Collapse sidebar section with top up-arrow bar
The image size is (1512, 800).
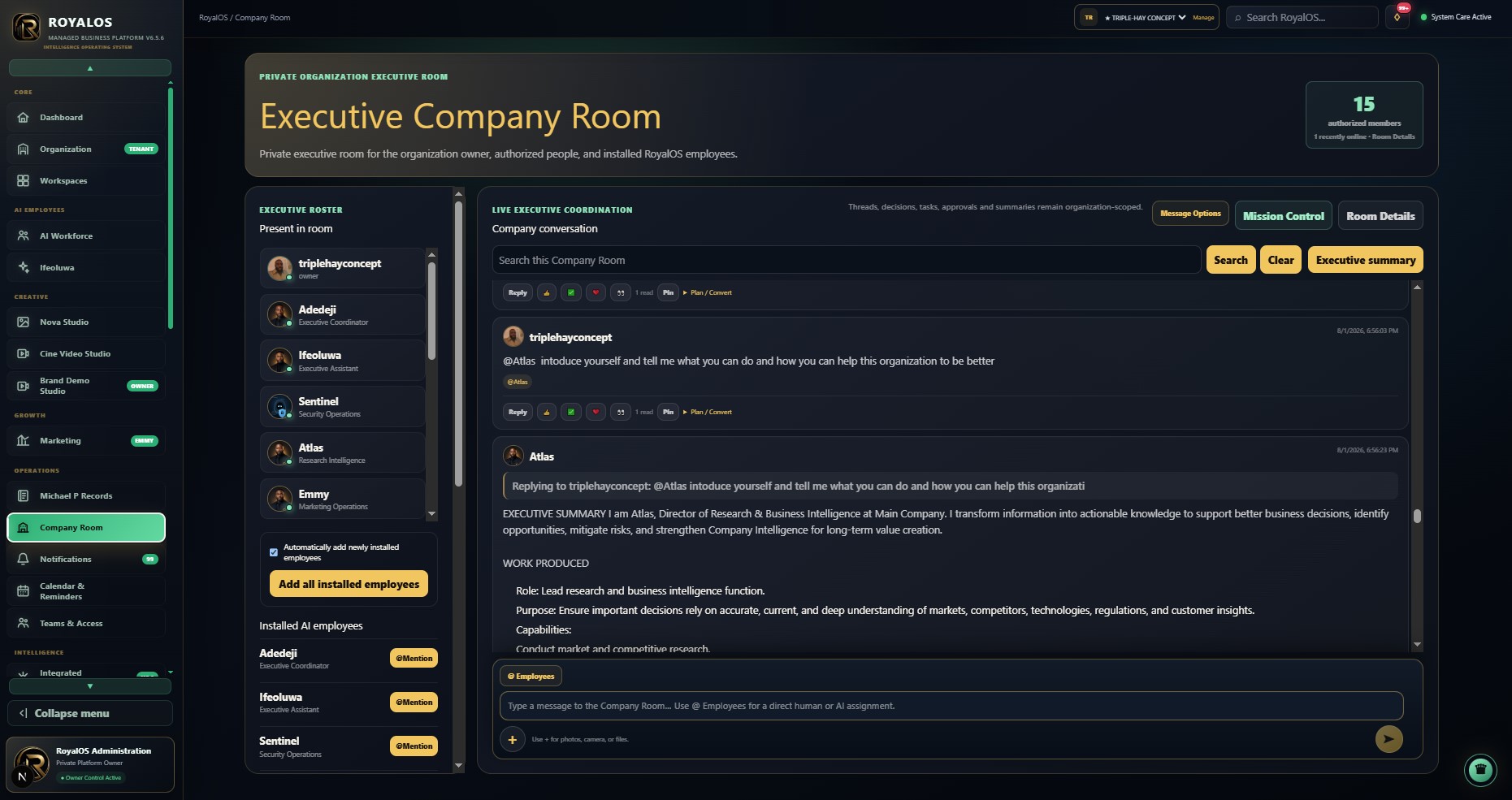coord(90,68)
